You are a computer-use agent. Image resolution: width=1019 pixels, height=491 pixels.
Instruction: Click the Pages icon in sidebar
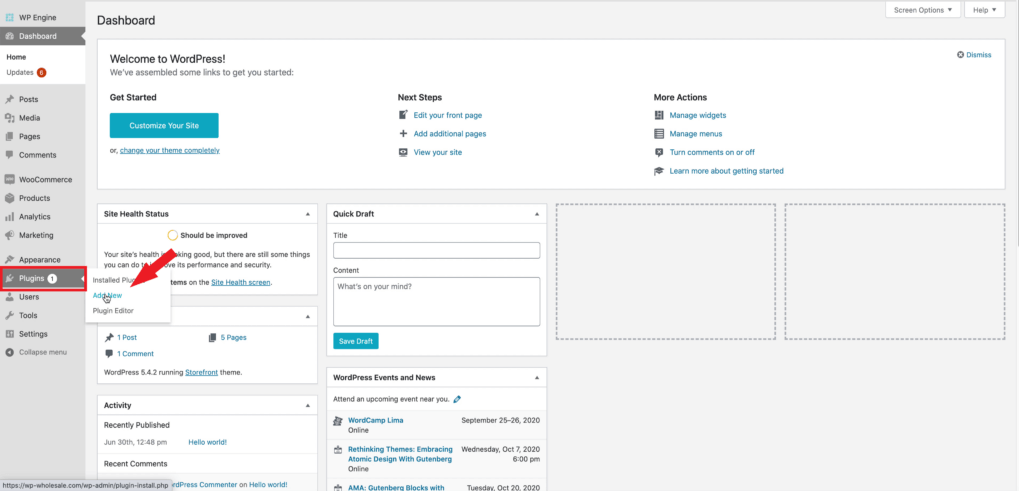click(9, 136)
